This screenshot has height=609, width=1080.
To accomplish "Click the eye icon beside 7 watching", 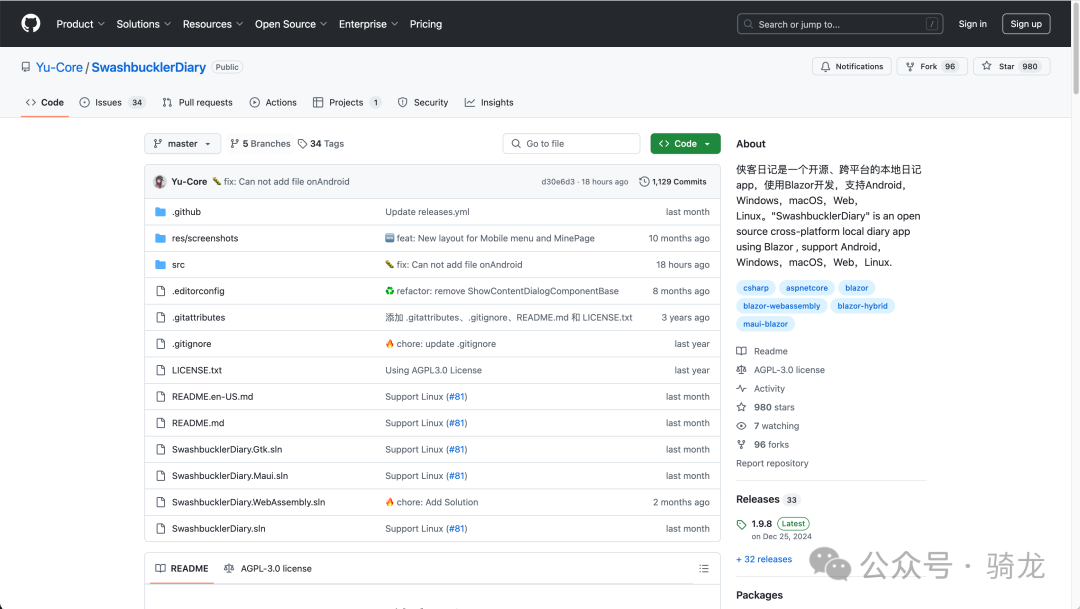I will pyautogui.click(x=741, y=426).
